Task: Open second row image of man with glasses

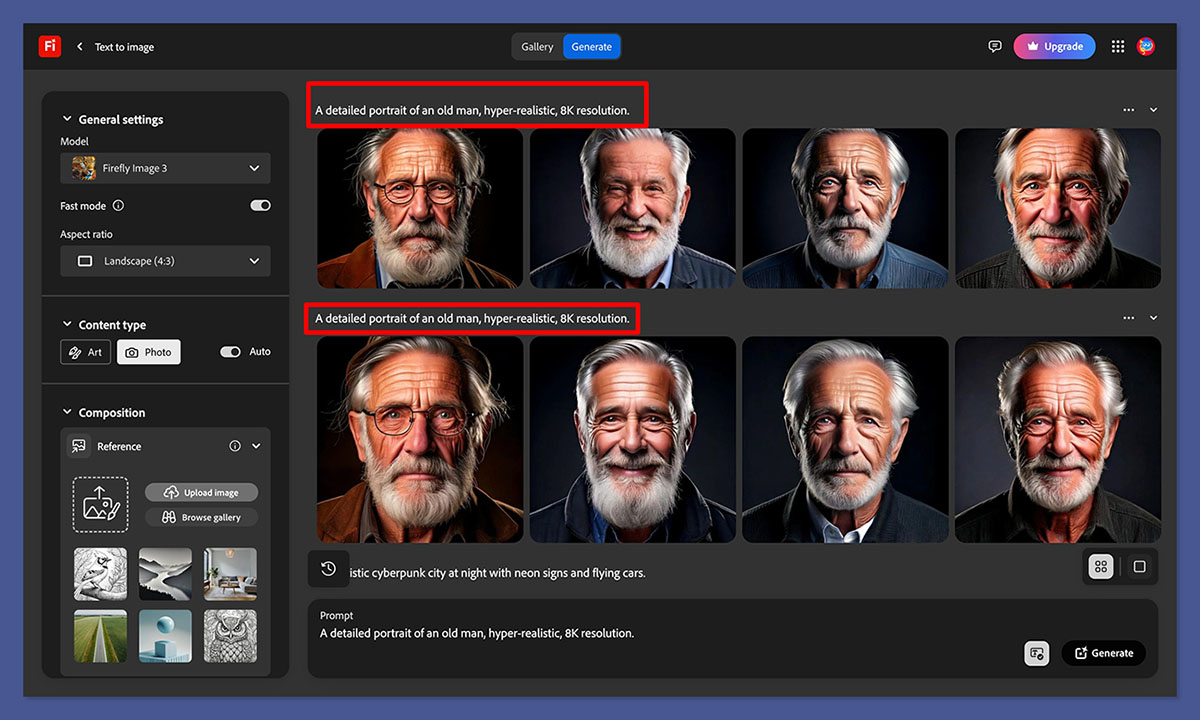Action: (x=420, y=440)
